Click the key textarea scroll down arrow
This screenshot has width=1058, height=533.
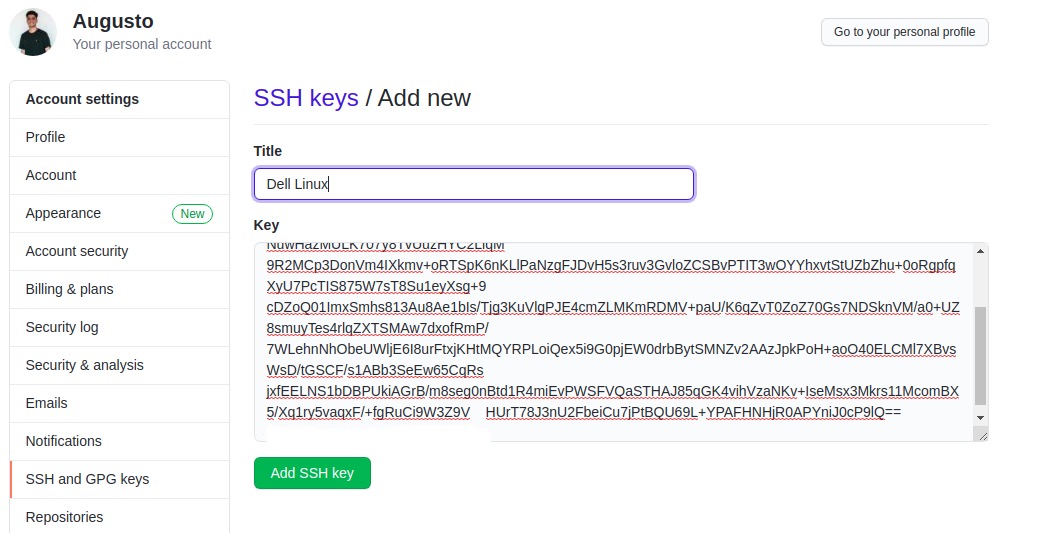(980, 418)
